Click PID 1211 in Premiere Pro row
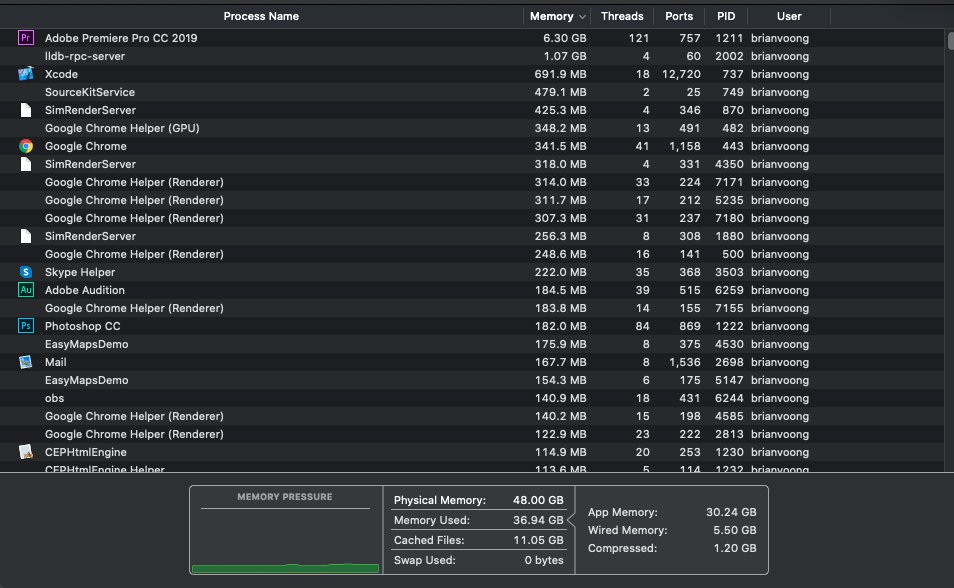 [x=729, y=38]
